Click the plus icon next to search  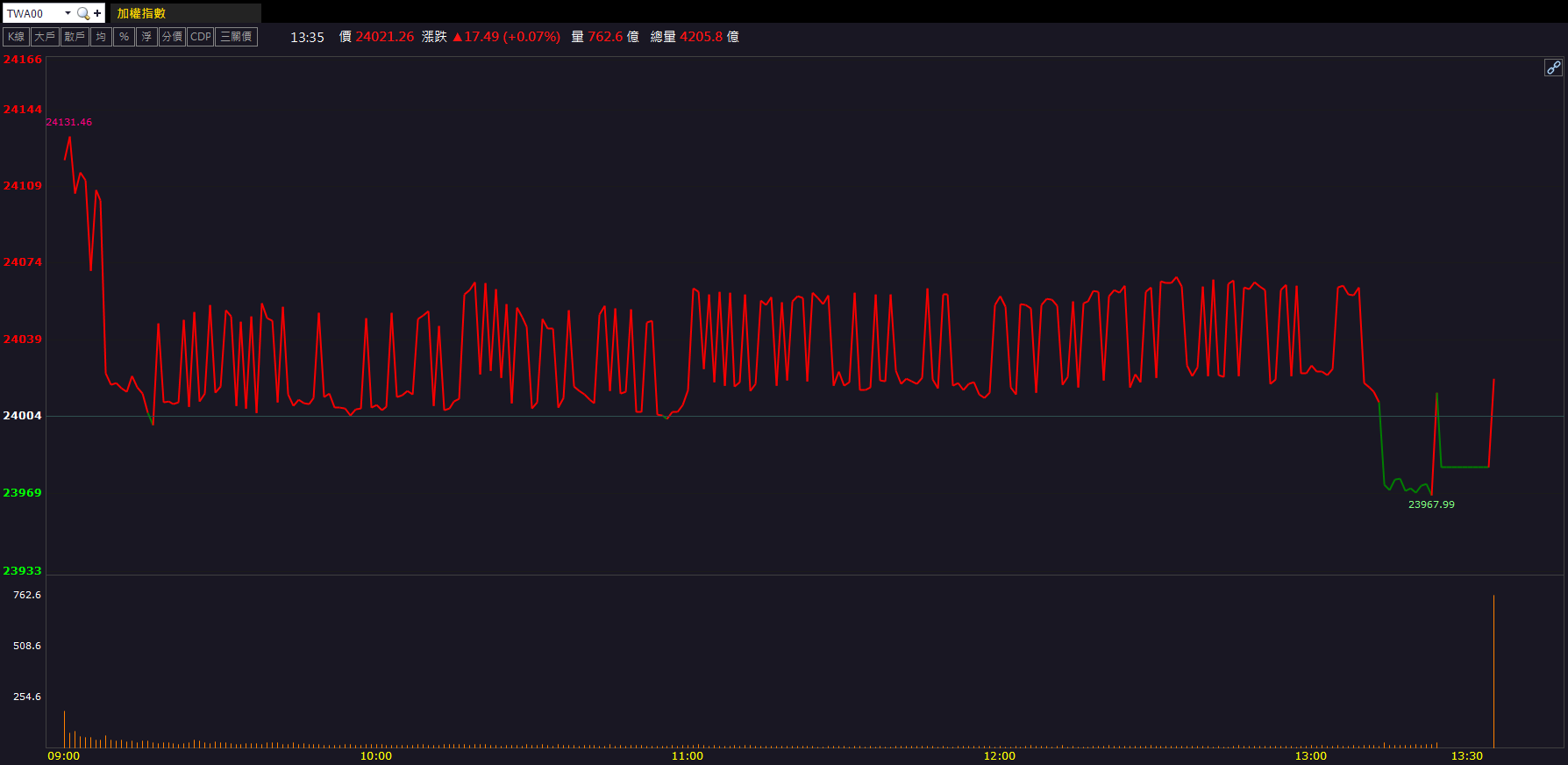pos(97,13)
